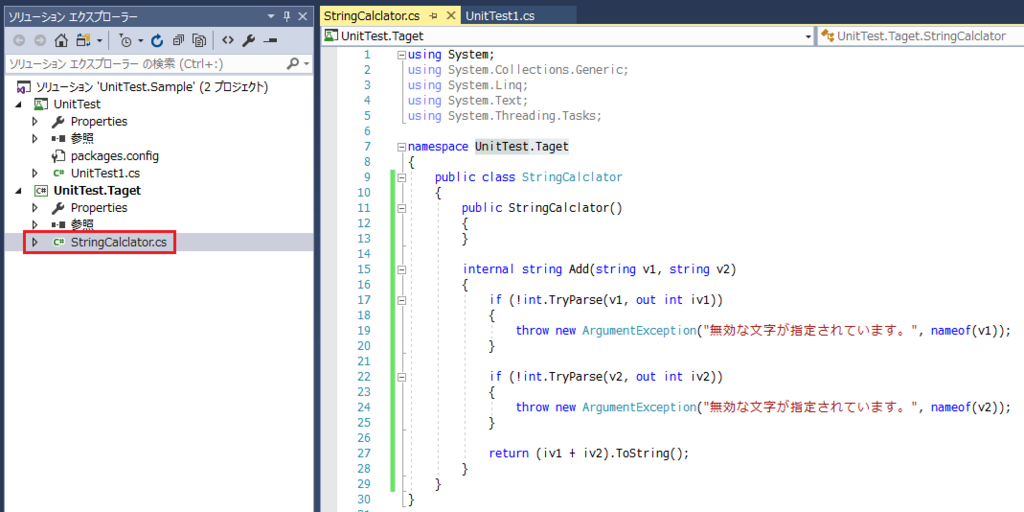Open the Switch Views dropdown arrow
Viewport: 1024px width, 512px height.
point(99,41)
